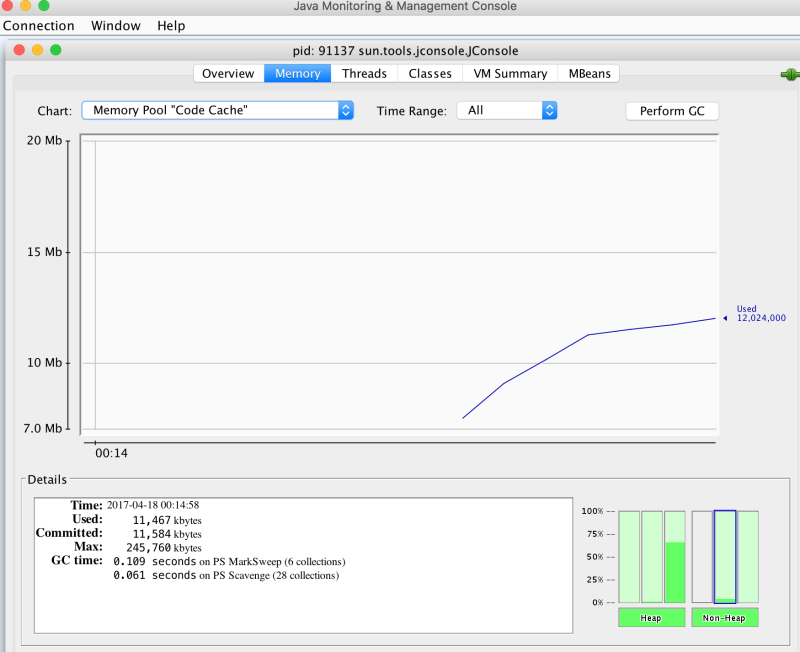Open the Window menu

(115, 25)
